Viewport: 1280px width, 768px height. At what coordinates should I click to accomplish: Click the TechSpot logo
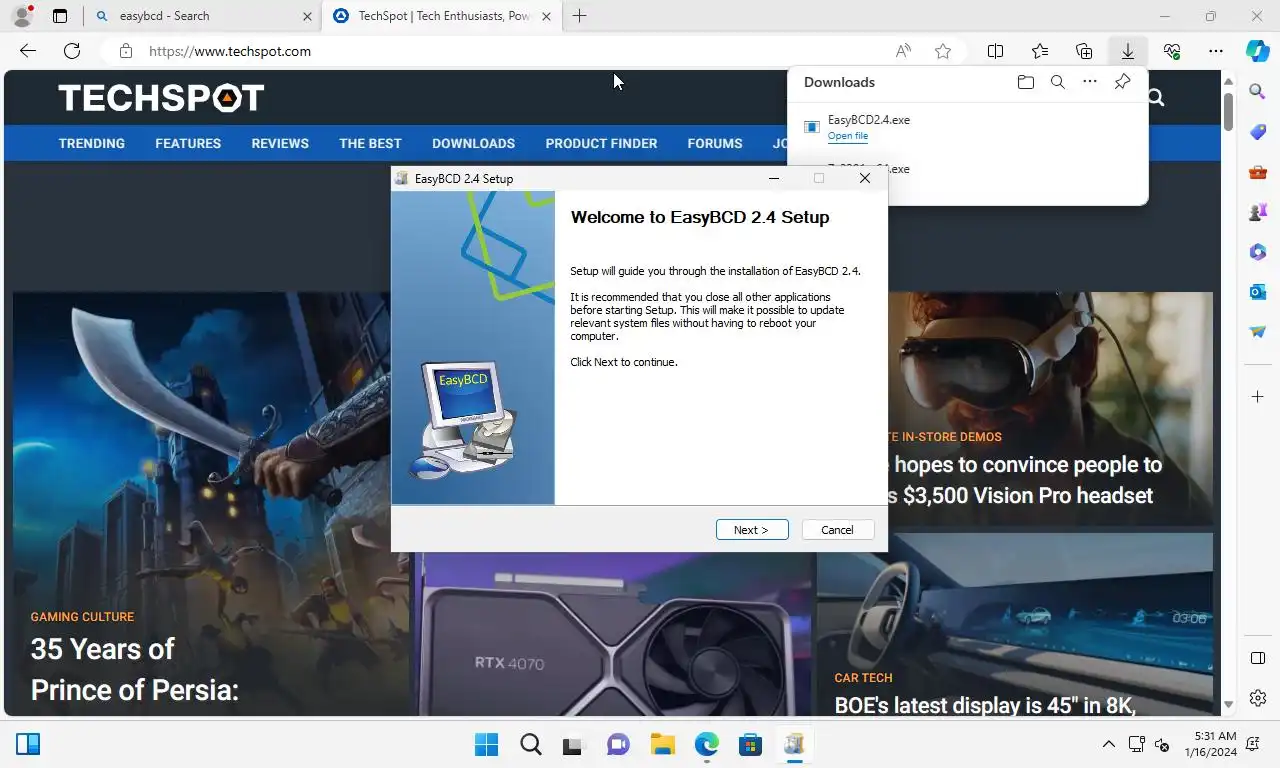coord(161,97)
